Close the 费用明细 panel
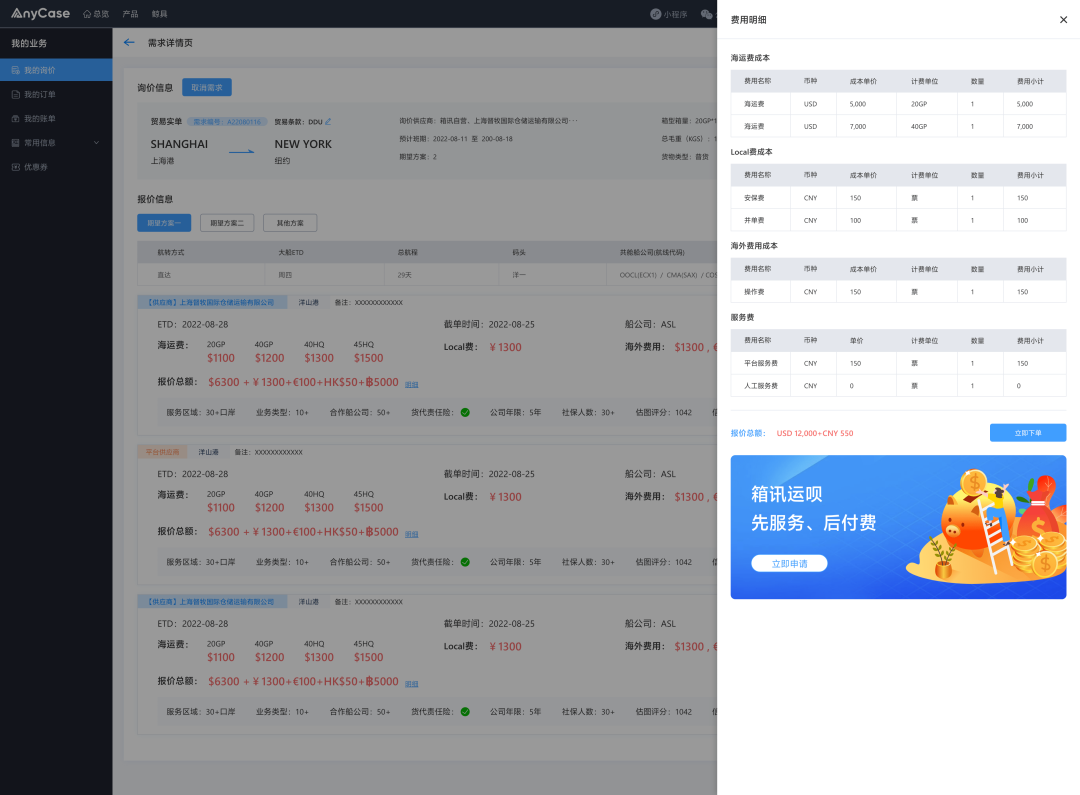Viewport: 1080px width, 795px height. pos(1063,20)
